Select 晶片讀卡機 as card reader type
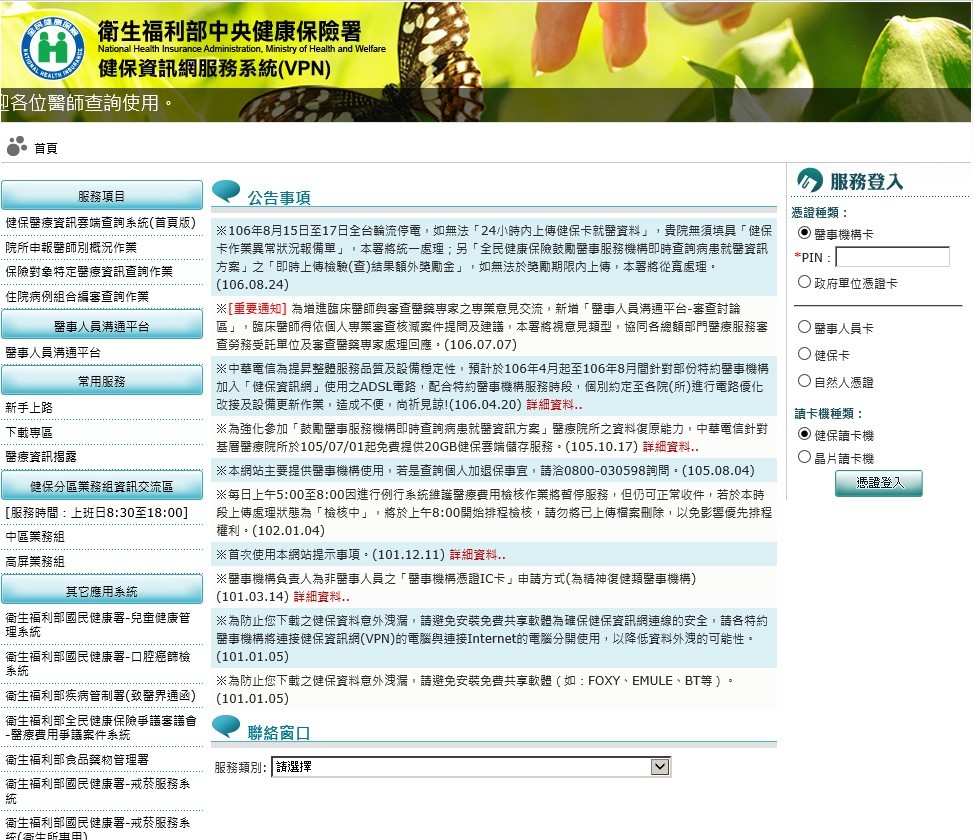This screenshot has width=973, height=840. [x=804, y=457]
